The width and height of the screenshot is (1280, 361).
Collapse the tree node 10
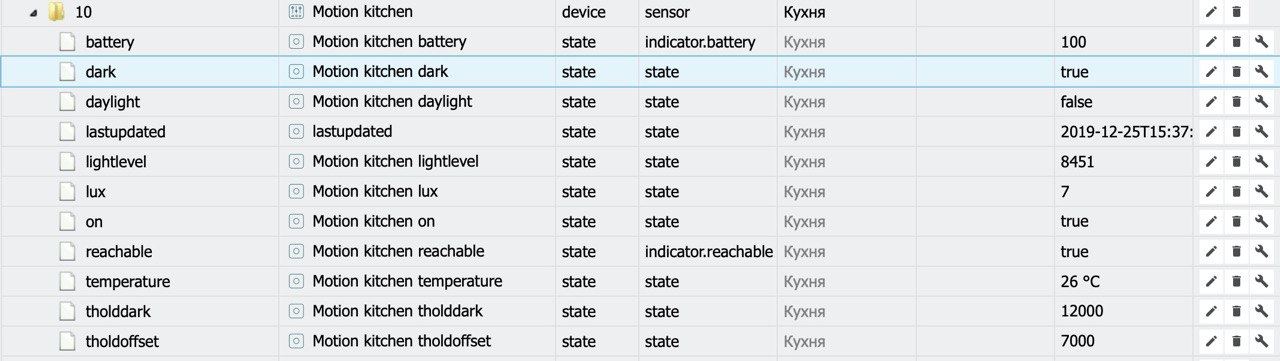(33, 12)
